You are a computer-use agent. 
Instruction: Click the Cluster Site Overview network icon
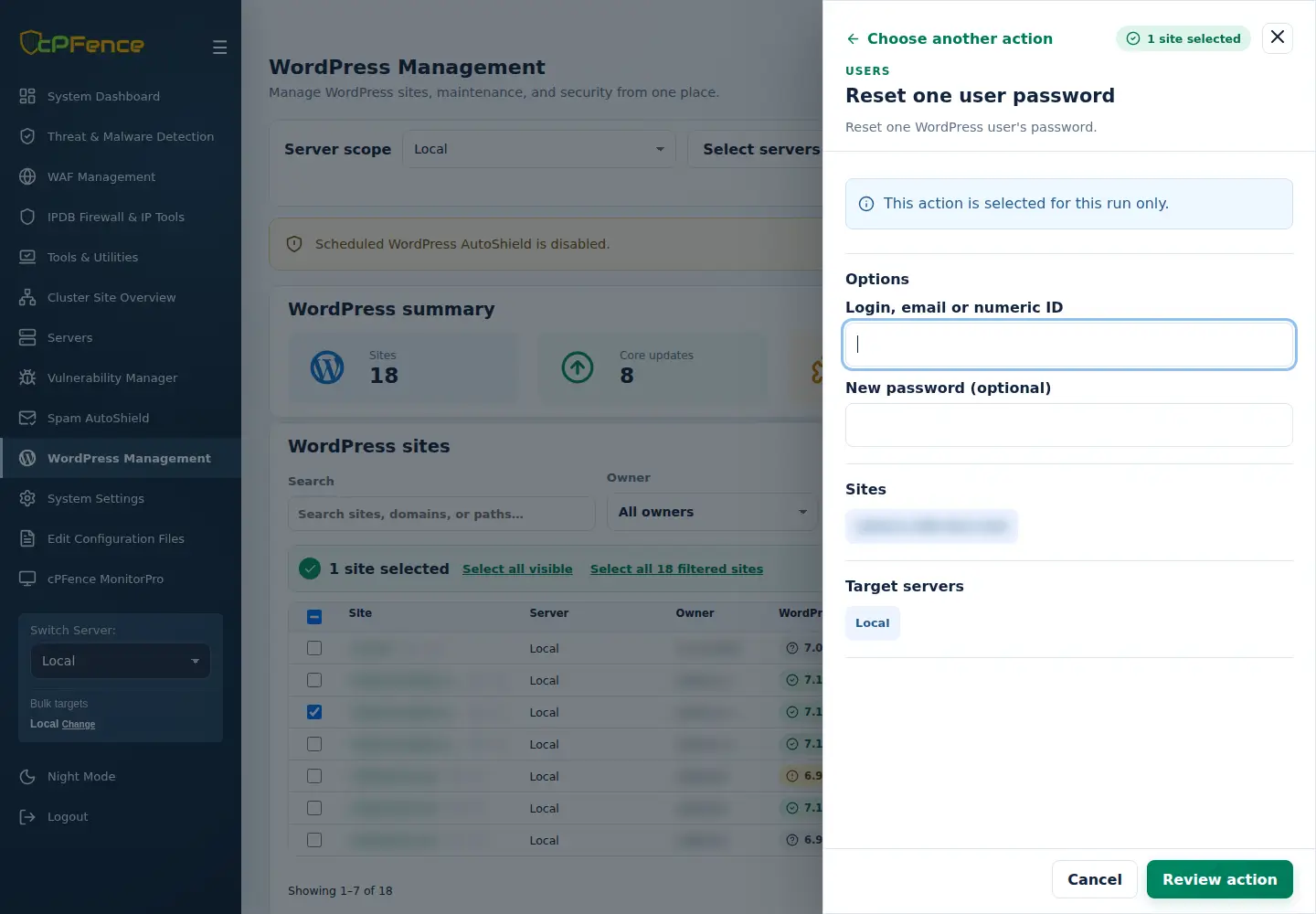click(x=27, y=297)
